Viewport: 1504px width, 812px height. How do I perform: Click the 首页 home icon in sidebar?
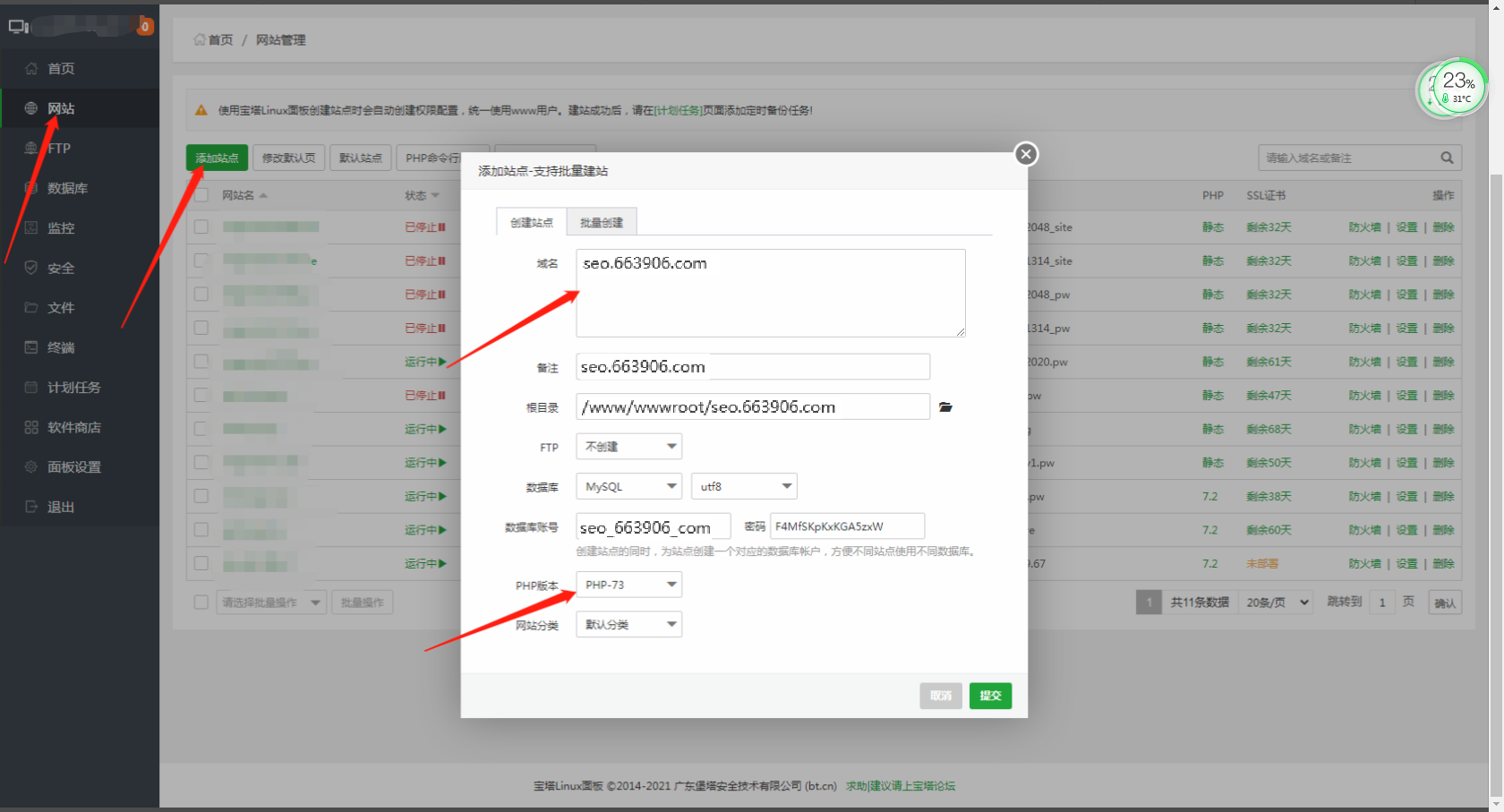point(31,69)
